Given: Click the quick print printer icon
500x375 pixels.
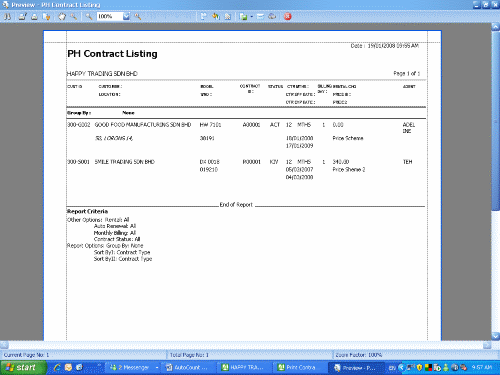Looking at the screenshot, I should (34, 16).
